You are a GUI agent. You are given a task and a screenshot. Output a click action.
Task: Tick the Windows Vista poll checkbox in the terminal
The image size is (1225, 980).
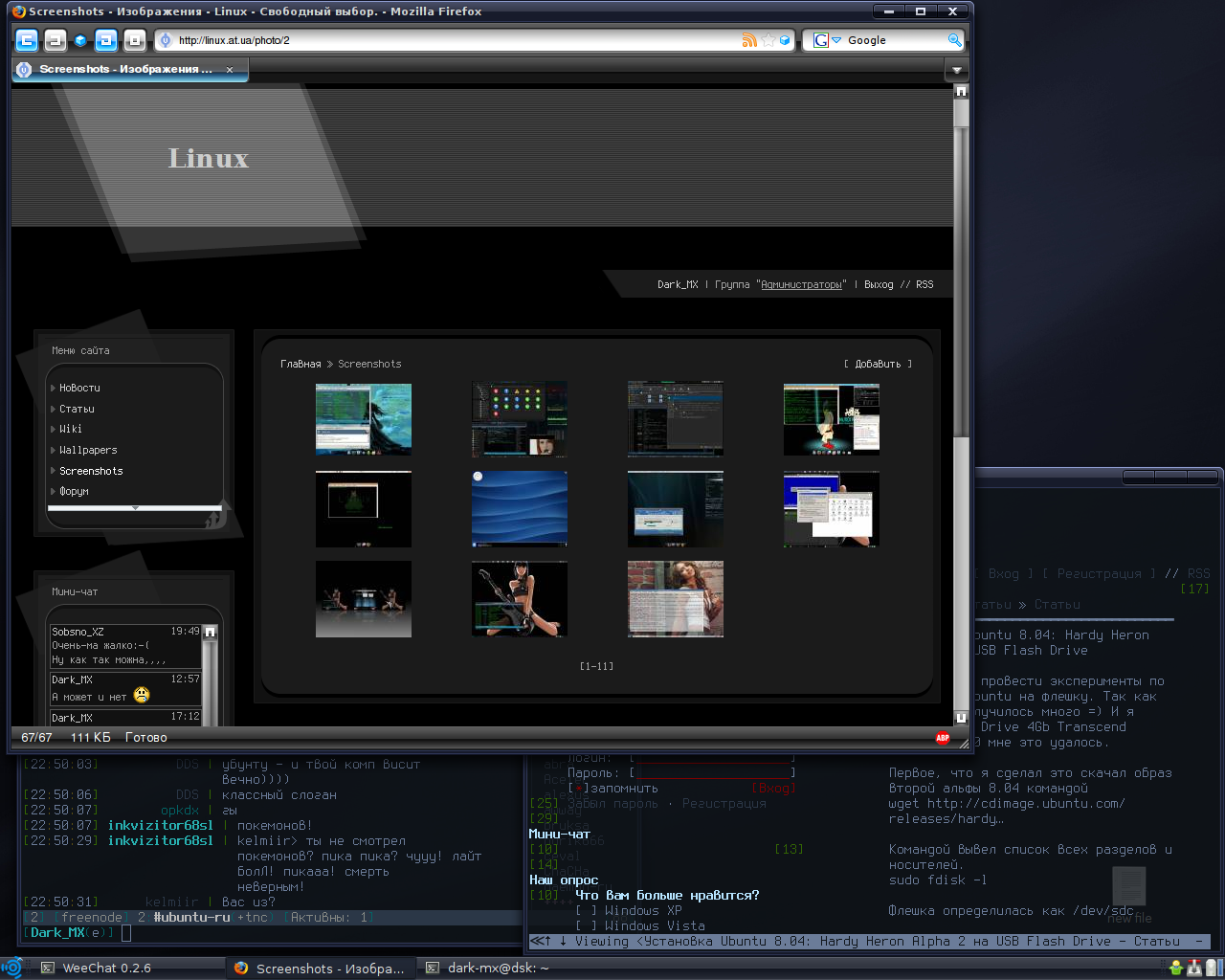586,926
